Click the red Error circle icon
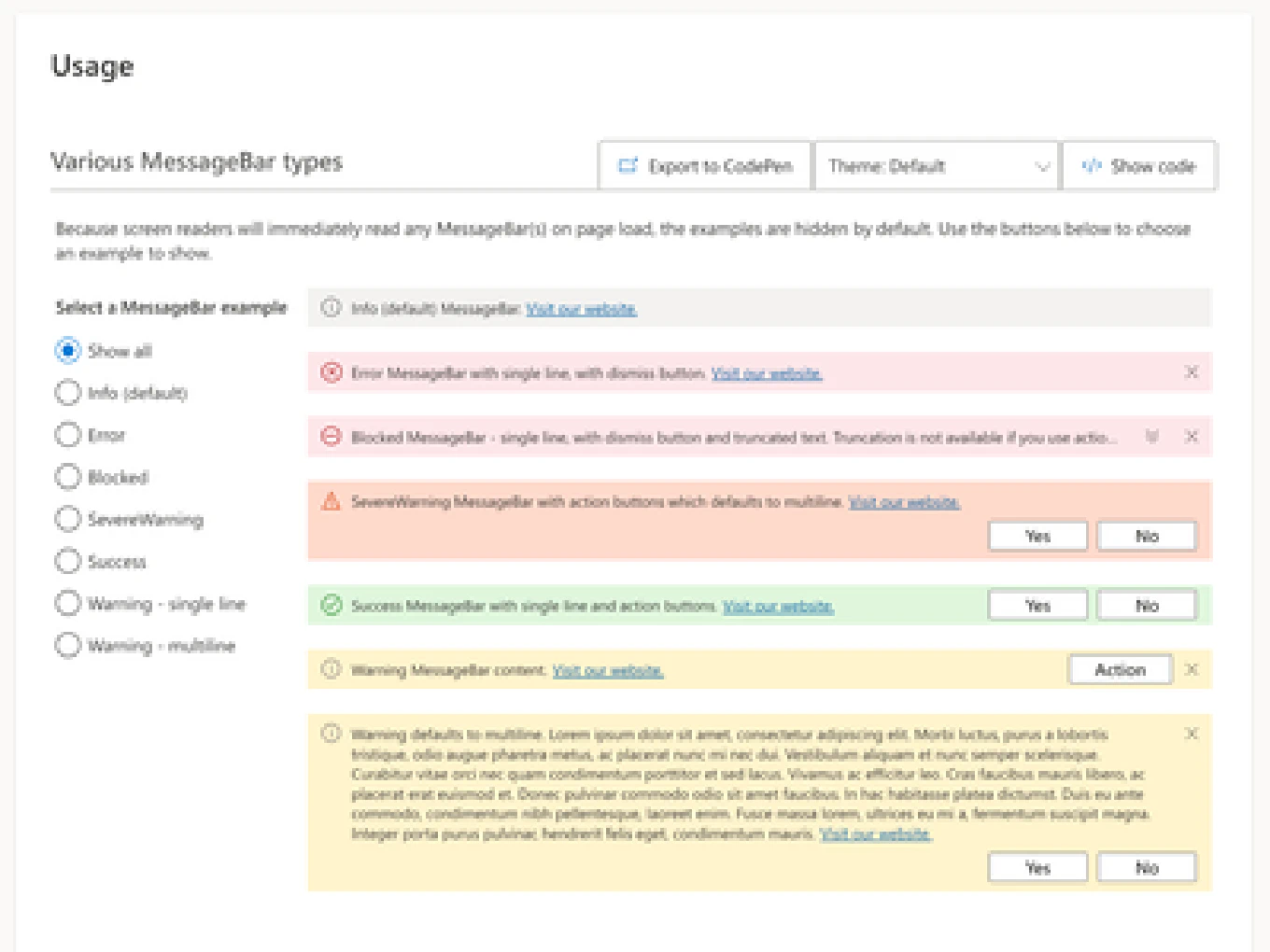 (332, 372)
